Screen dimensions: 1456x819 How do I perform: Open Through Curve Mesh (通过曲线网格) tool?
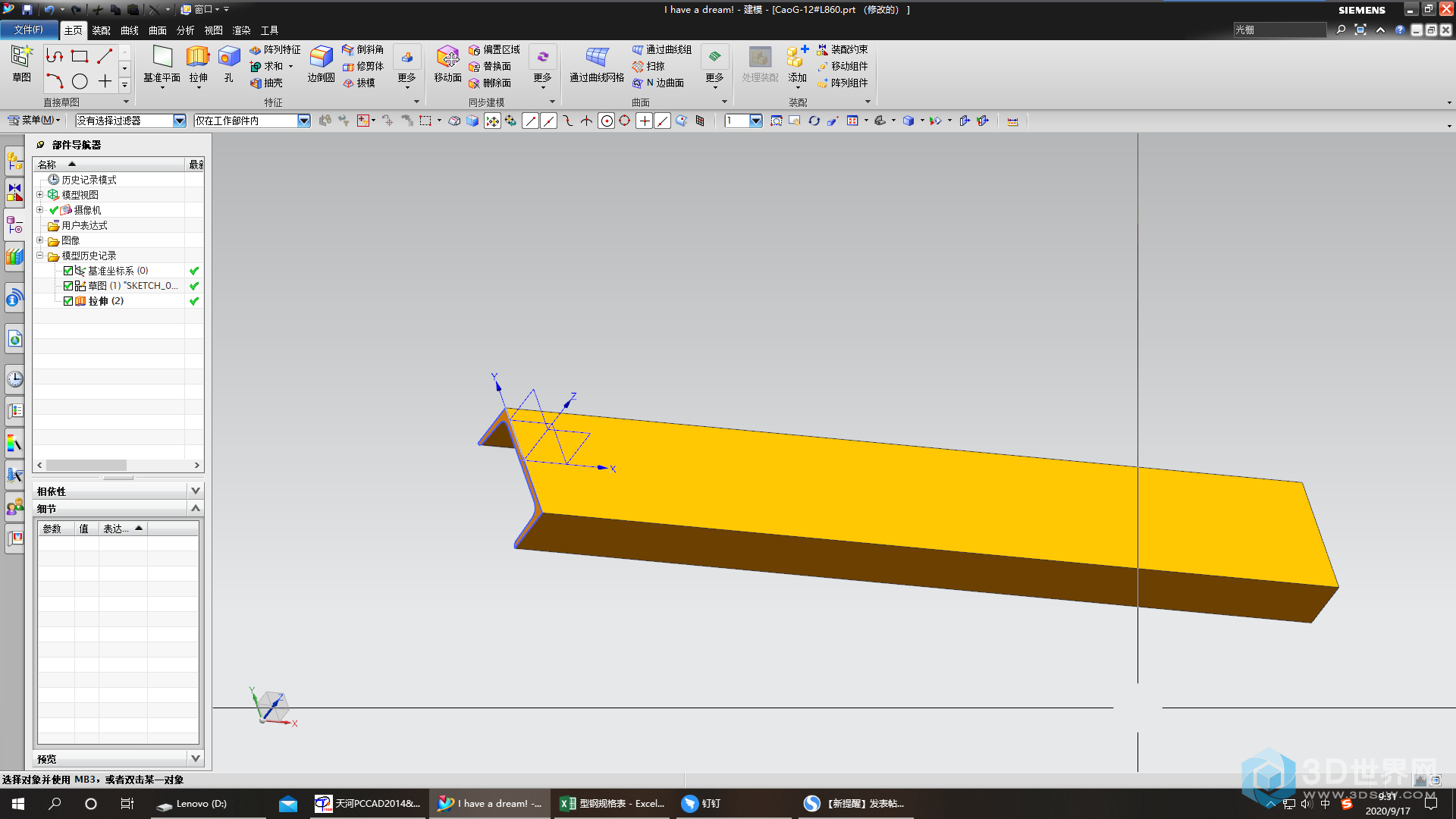pos(597,64)
